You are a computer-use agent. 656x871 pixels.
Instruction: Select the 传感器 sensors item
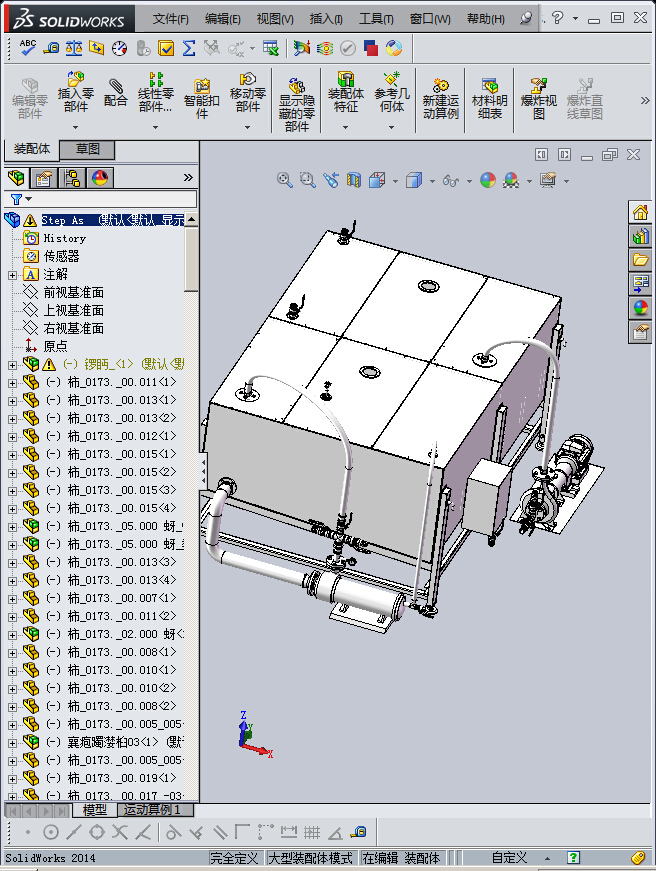click(x=61, y=256)
